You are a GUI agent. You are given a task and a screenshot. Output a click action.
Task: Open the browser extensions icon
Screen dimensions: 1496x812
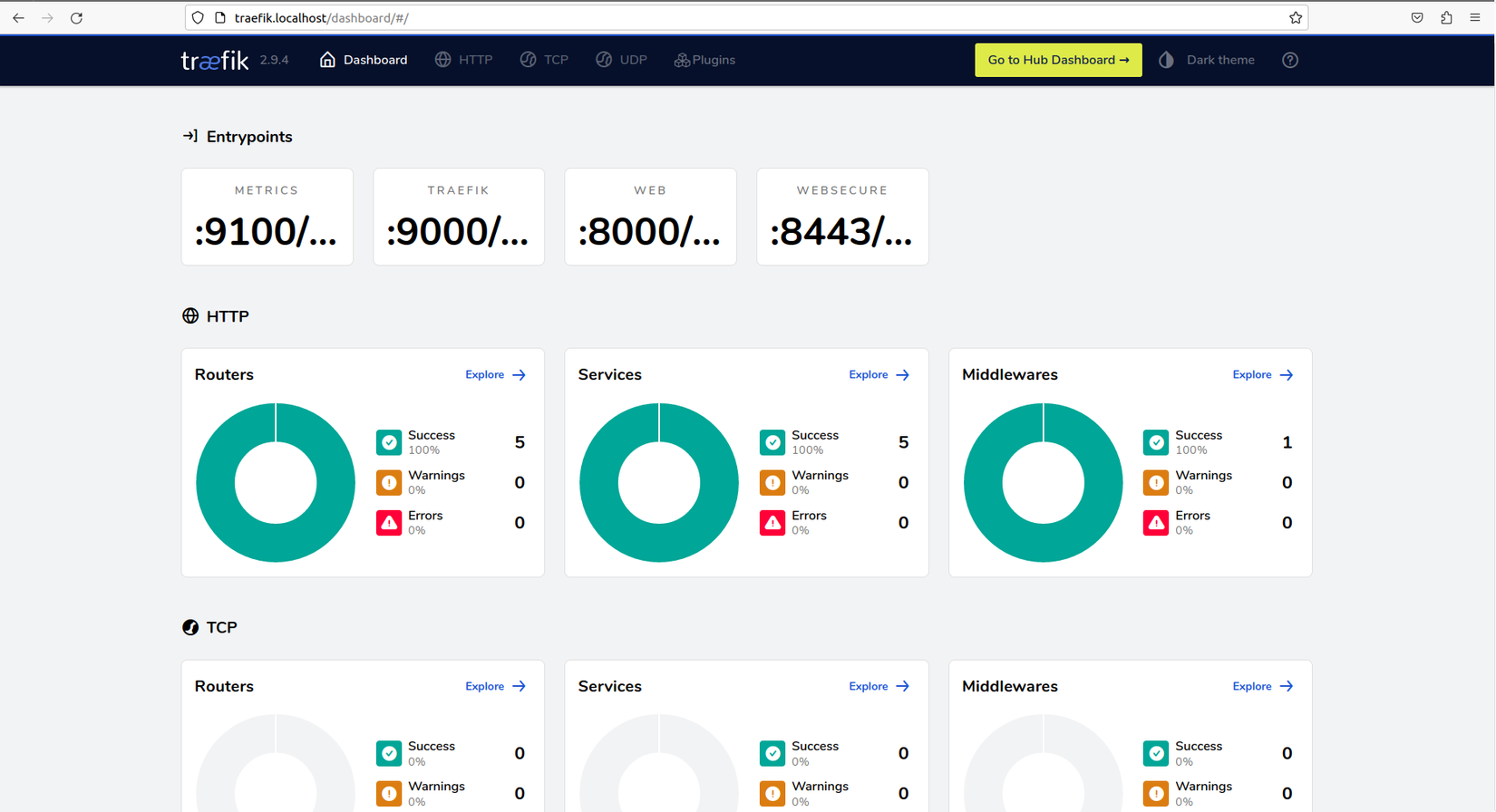click(x=1446, y=18)
